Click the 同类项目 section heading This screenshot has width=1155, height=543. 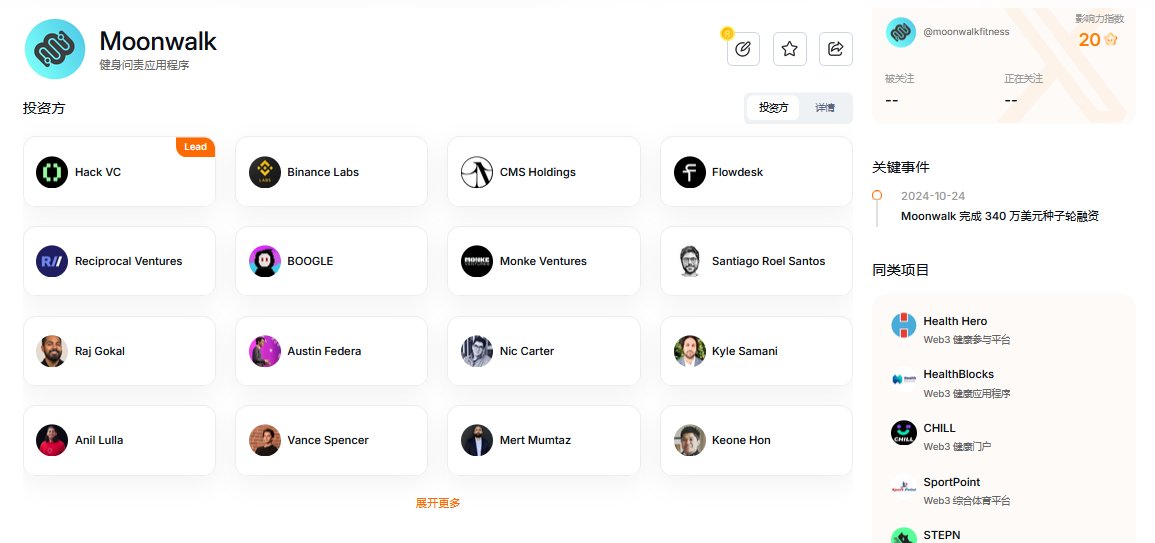900,270
